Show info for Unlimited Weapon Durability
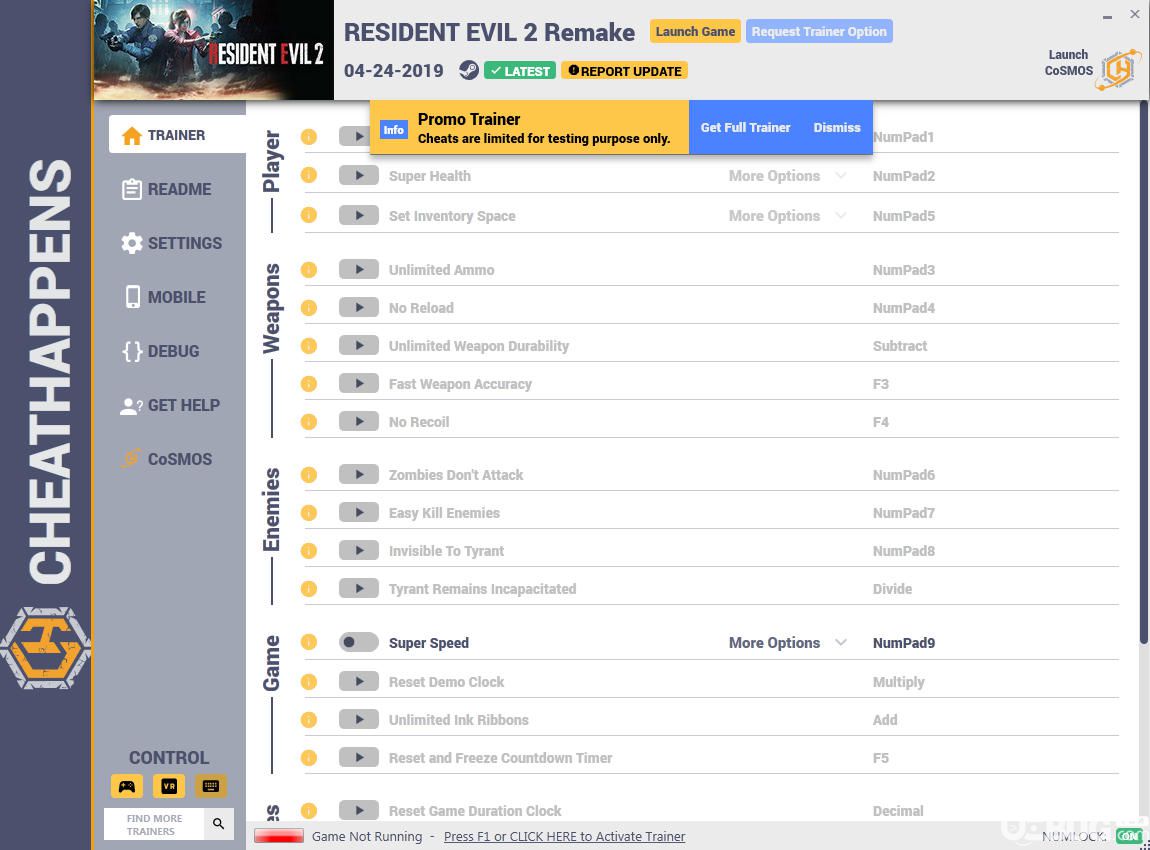The width and height of the screenshot is (1150, 850). pyautogui.click(x=309, y=345)
